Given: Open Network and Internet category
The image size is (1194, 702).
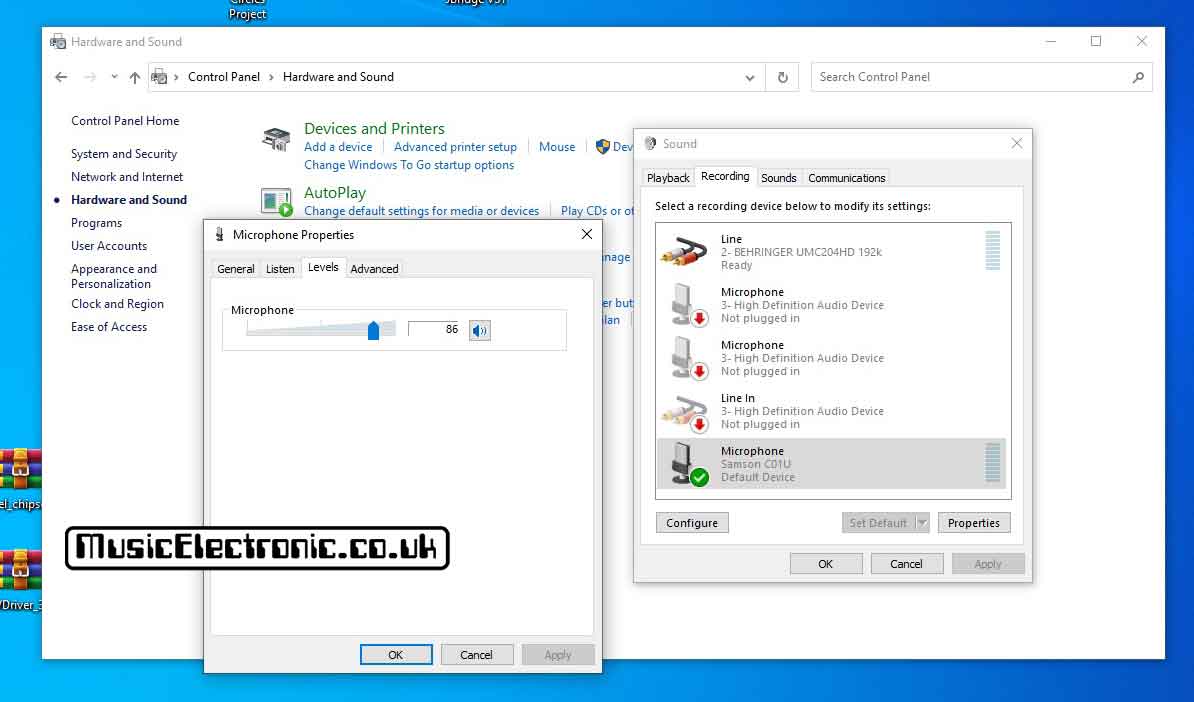Looking at the screenshot, I should pyautogui.click(x=127, y=177).
